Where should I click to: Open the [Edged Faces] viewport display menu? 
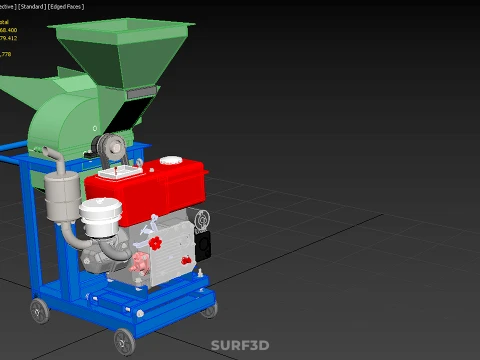[66, 7]
